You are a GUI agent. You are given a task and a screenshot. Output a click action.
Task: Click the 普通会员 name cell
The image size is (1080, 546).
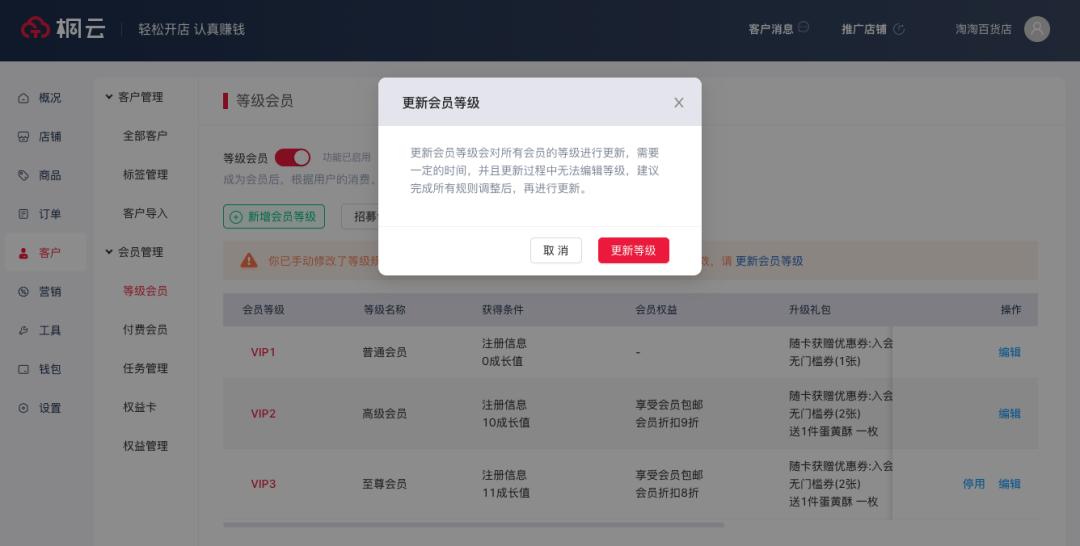pos(384,353)
